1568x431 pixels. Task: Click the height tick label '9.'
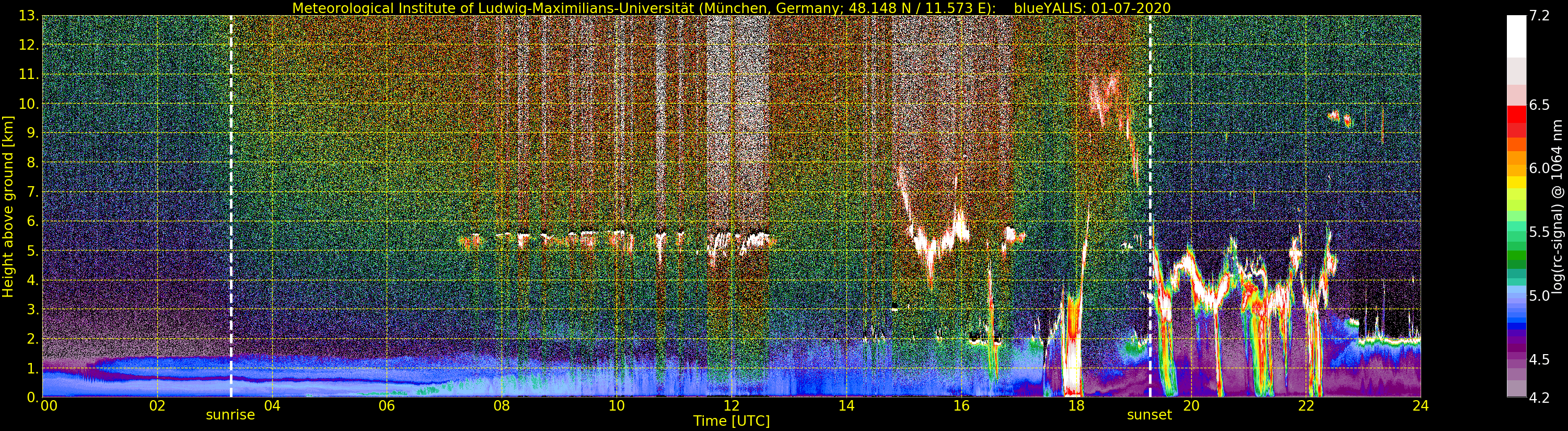[33, 133]
